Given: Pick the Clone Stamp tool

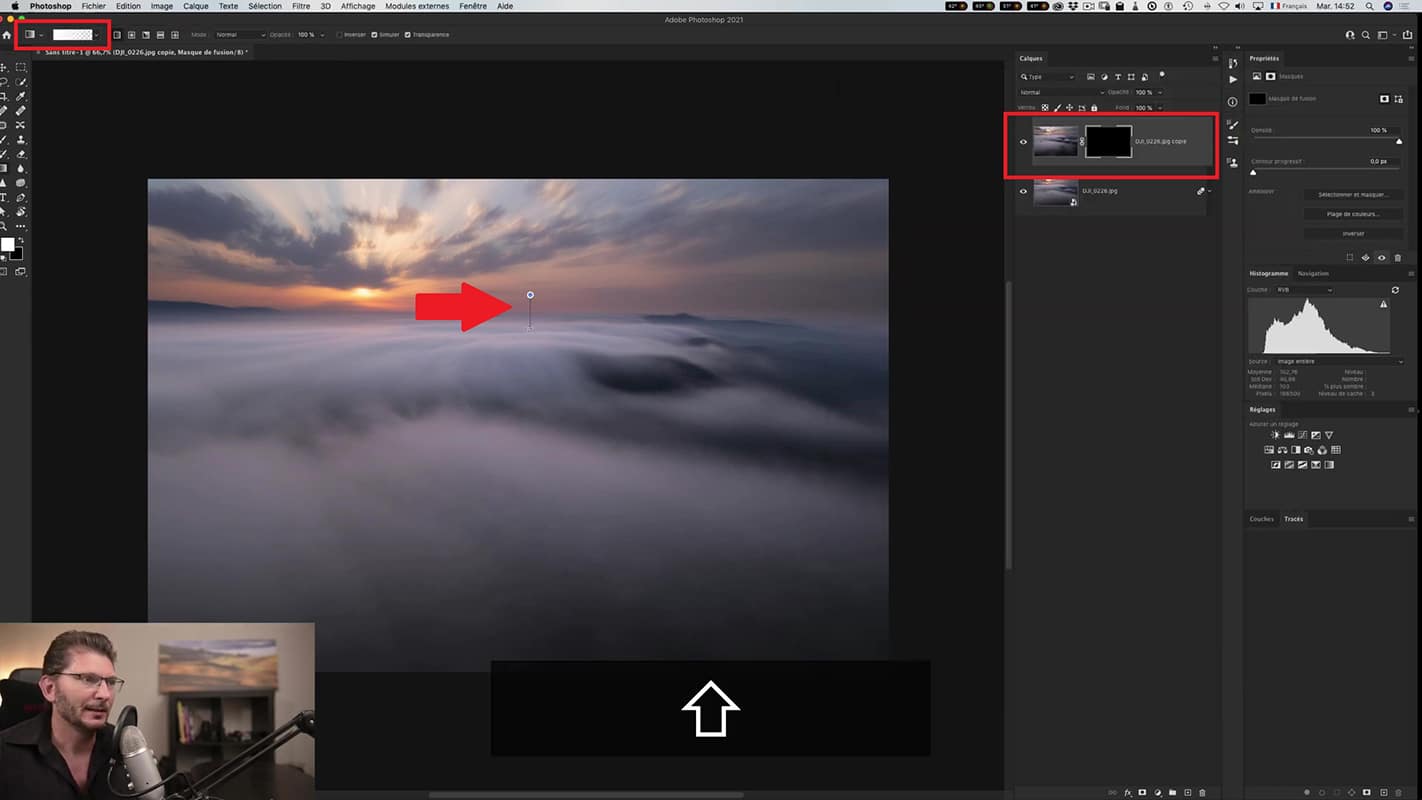Looking at the screenshot, I should click(20, 140).
